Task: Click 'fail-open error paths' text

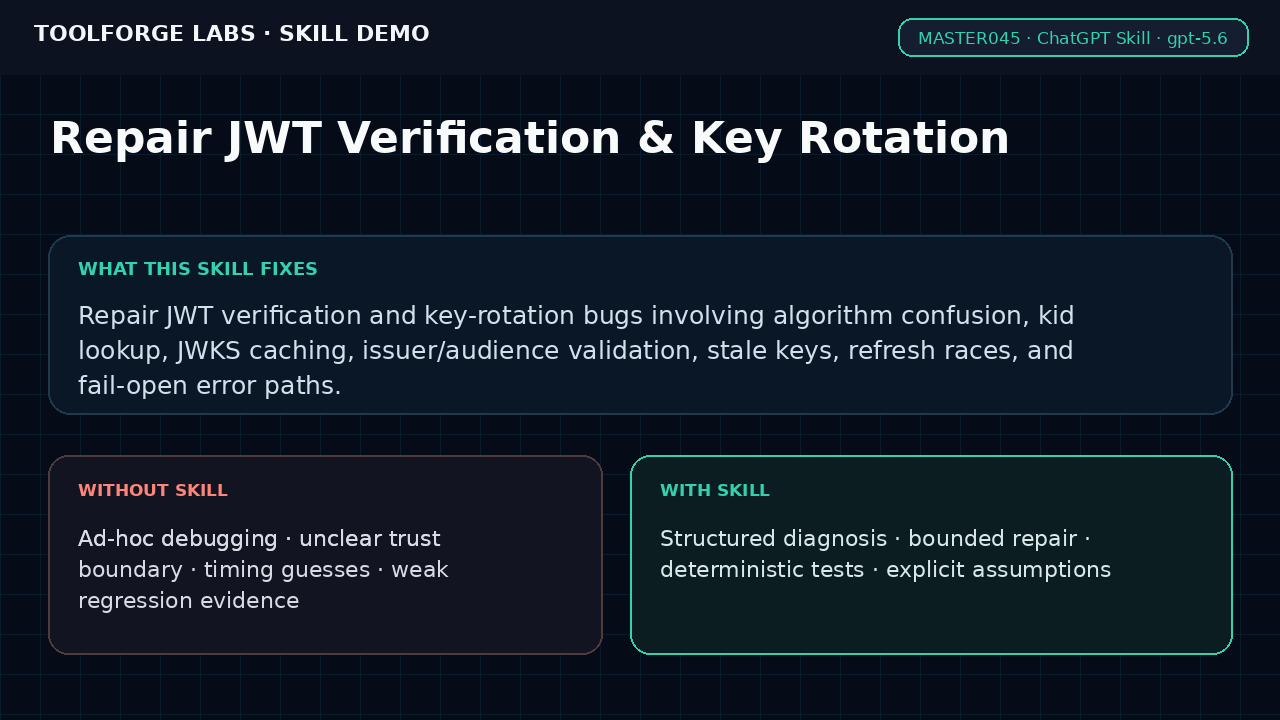Action: [x=210, y=386]
